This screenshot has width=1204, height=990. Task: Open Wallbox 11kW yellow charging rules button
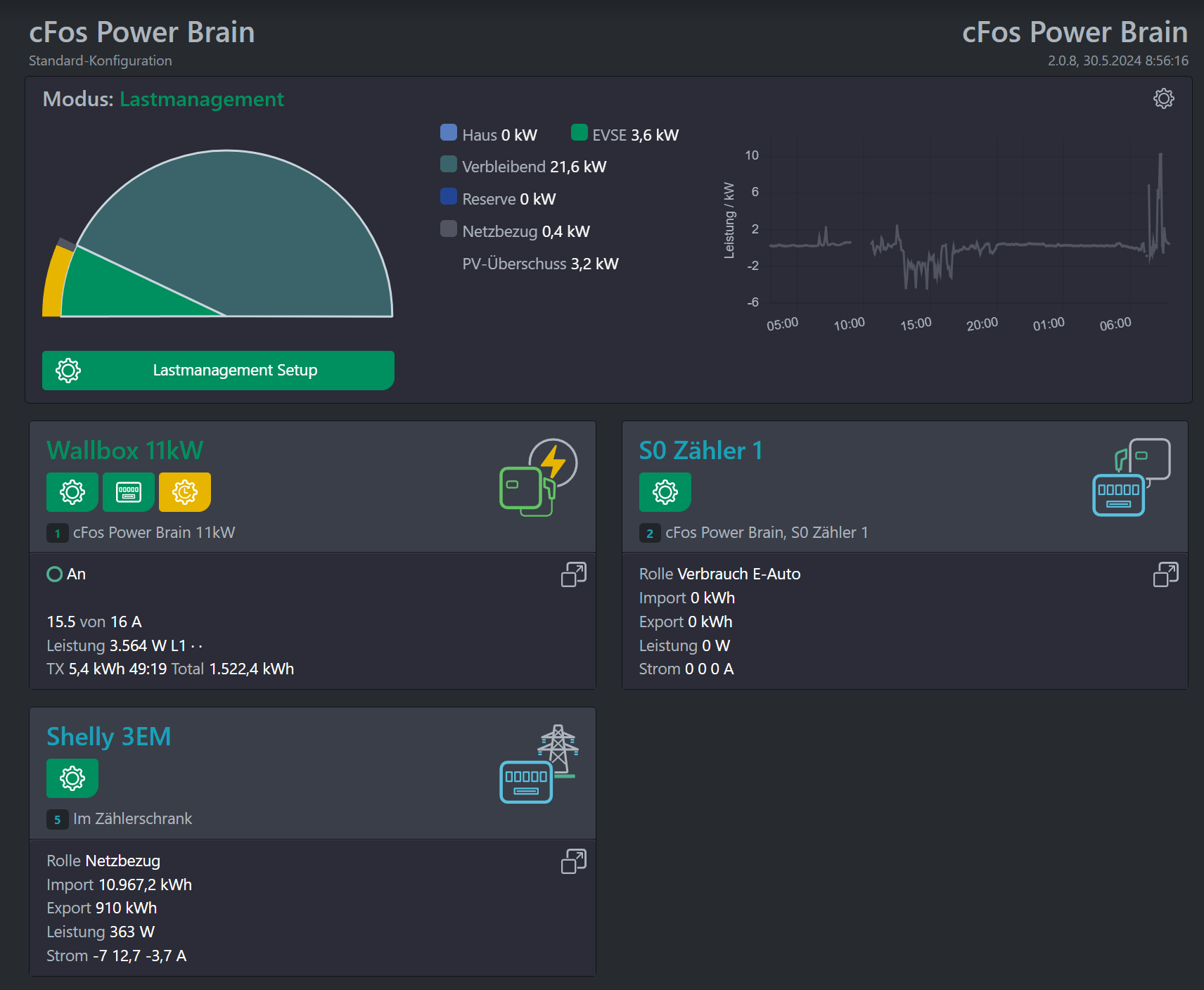pyautogui.click(x=185, y=492)
